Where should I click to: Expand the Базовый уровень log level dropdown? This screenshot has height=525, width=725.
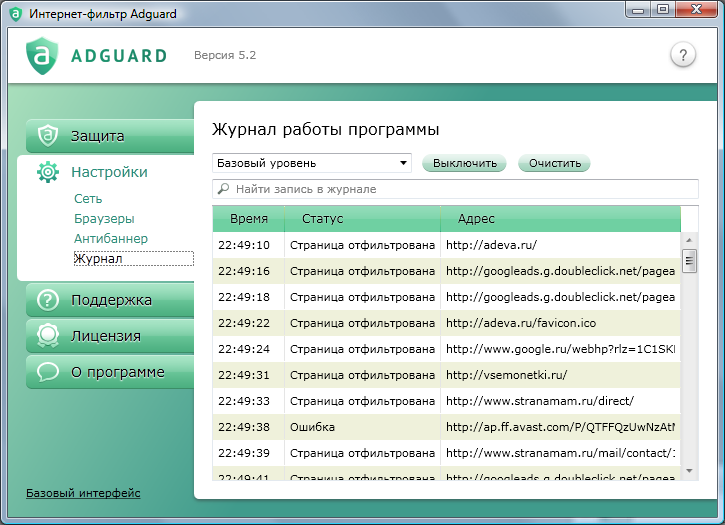coord(312,163)
